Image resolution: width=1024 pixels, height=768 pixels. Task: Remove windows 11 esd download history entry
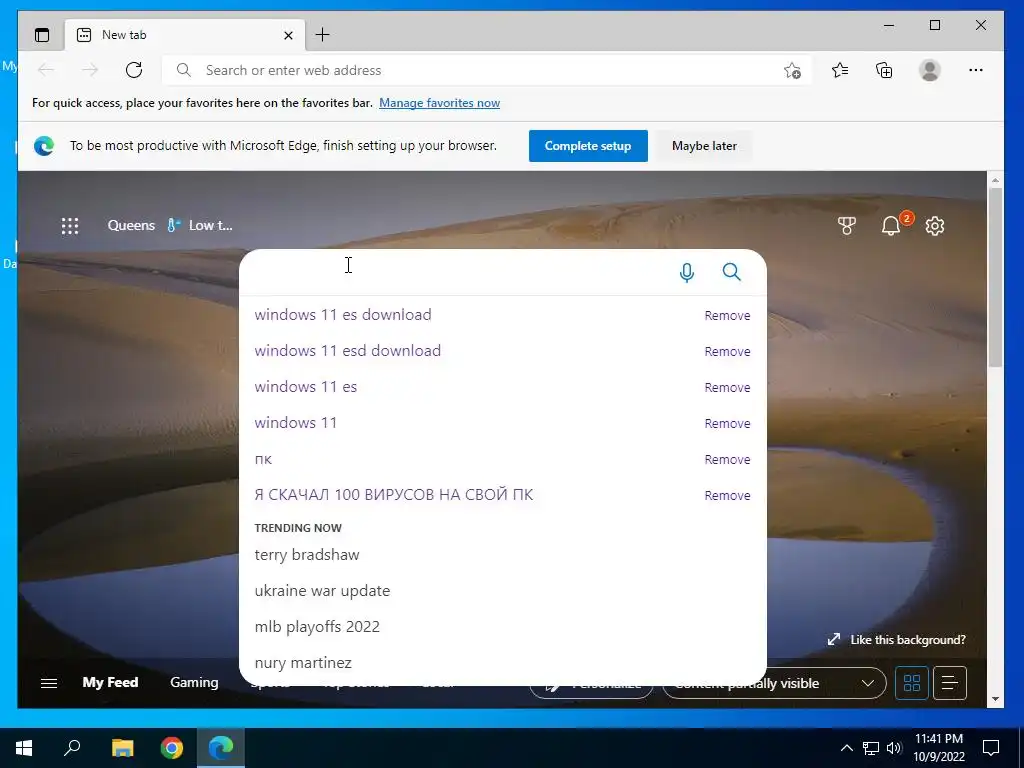coord(727,351)
